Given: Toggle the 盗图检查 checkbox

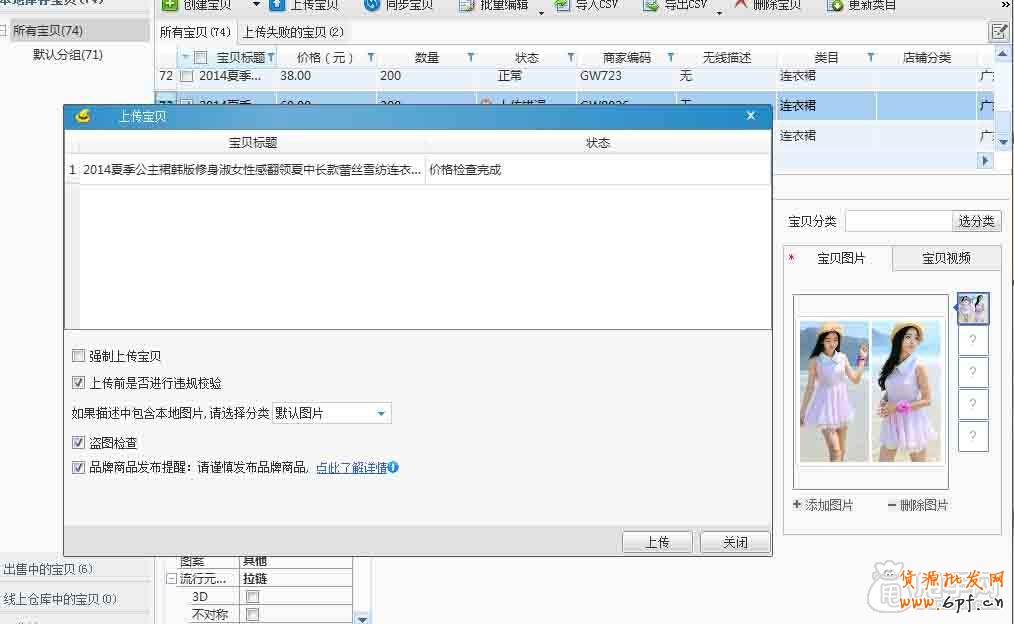Looking at the screenshot, I should click(x=79, y=443).
